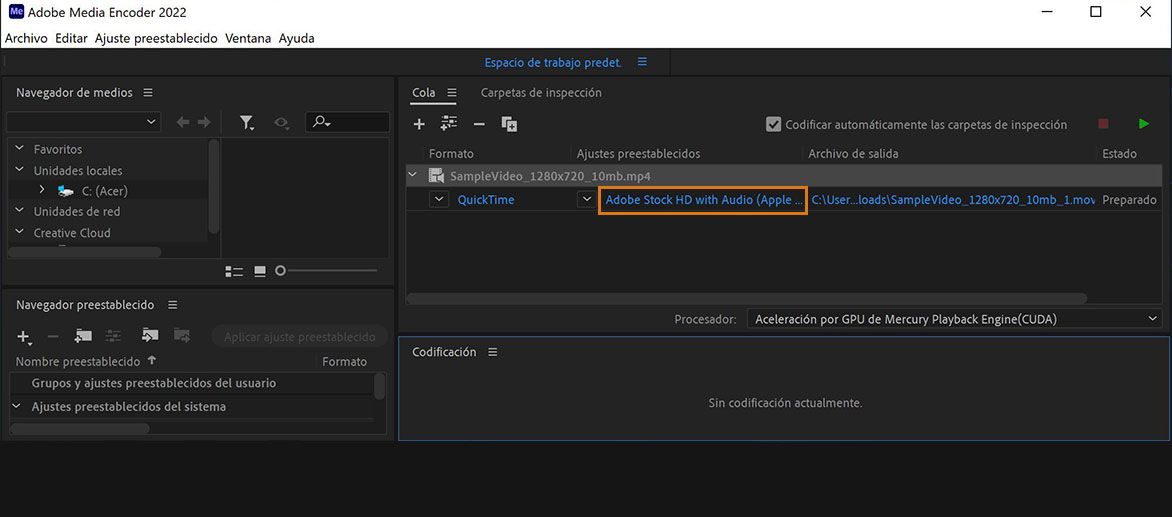This screenshot has width=1172, height=517.
Task: Click the media browser tree vertical scrollbar
Action: (x=215, y=186)
